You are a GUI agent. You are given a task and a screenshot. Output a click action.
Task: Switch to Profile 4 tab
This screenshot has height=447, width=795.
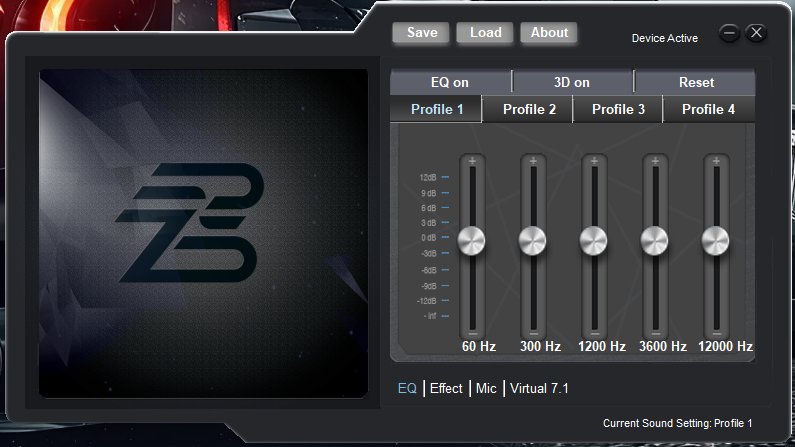[709, 109]
